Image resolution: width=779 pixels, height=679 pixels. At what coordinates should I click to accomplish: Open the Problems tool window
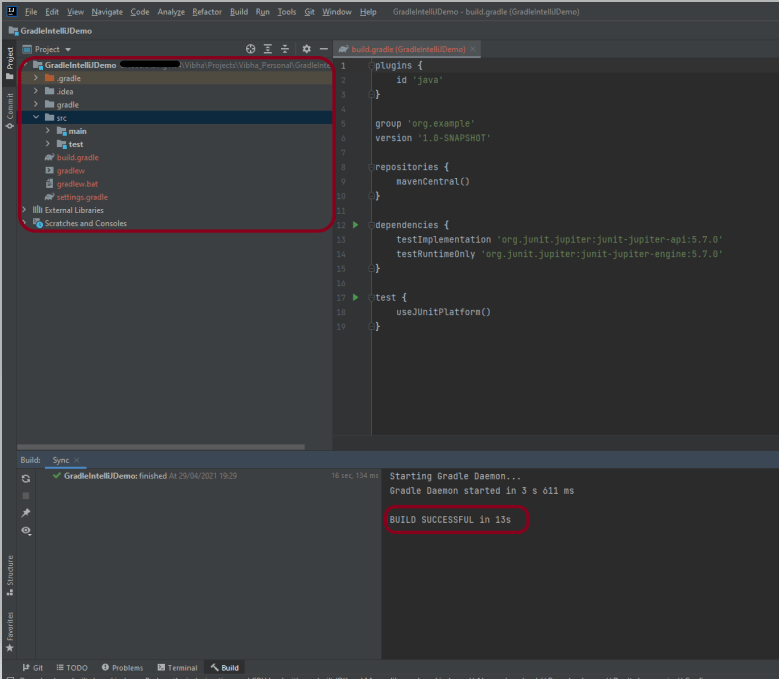coord(121,667)
